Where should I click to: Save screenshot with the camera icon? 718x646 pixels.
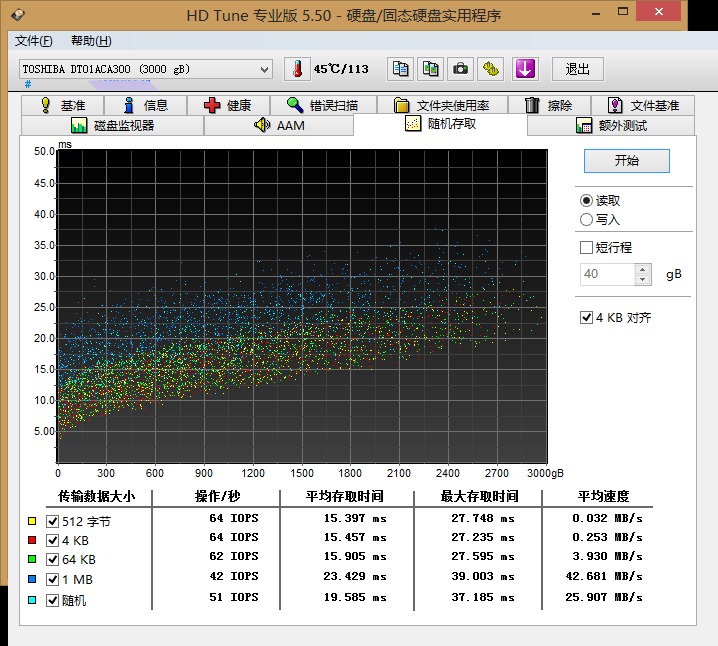point(460,69)
